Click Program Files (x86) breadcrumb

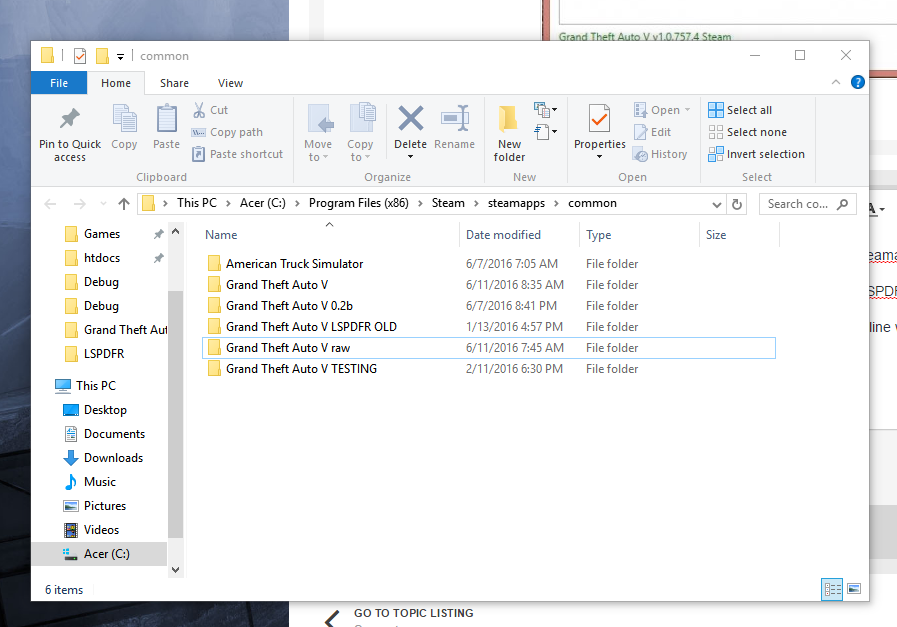pyautogui.click(x=359, y=203)
